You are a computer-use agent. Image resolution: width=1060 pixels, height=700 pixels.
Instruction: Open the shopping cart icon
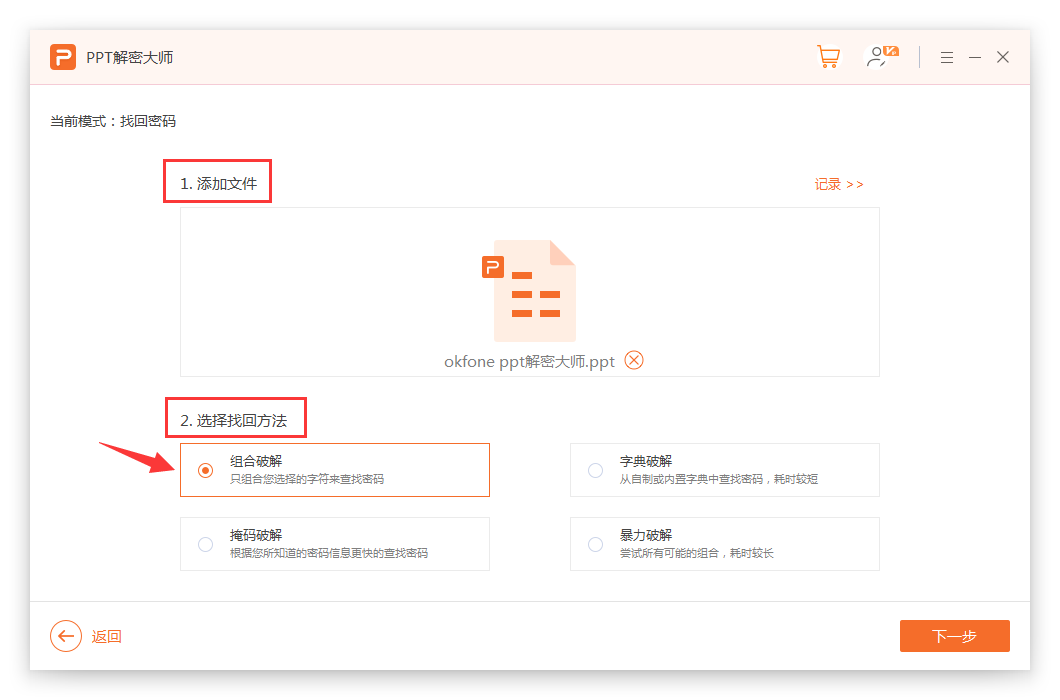tap(828, 57)
